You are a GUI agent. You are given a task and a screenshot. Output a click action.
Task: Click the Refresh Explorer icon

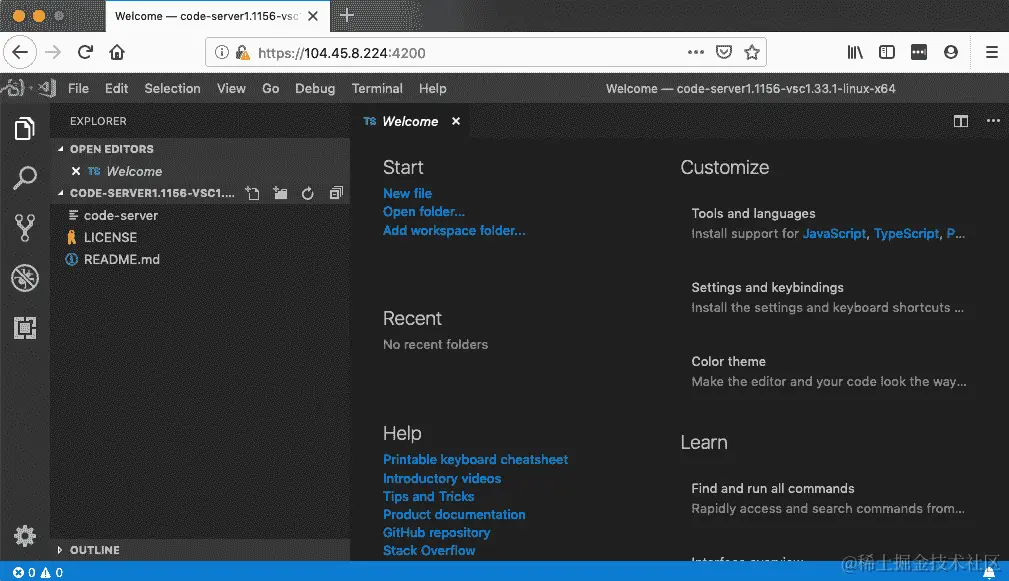308,193
